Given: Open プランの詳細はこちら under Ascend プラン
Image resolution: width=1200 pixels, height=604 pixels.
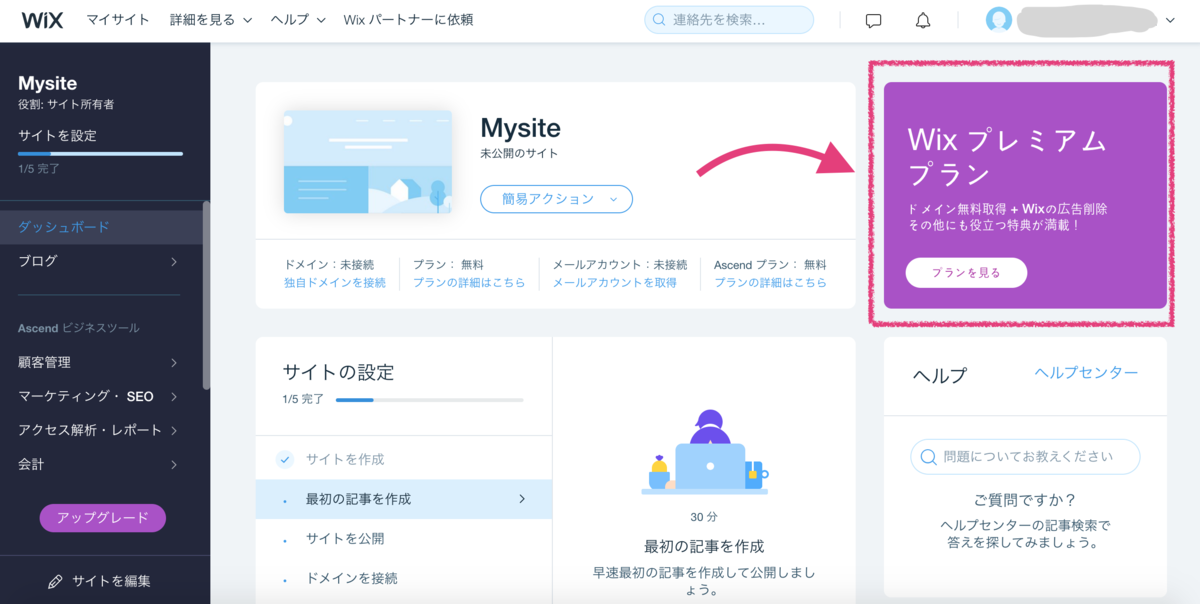Looking at the screenshot, I should (x=770, y=283).
